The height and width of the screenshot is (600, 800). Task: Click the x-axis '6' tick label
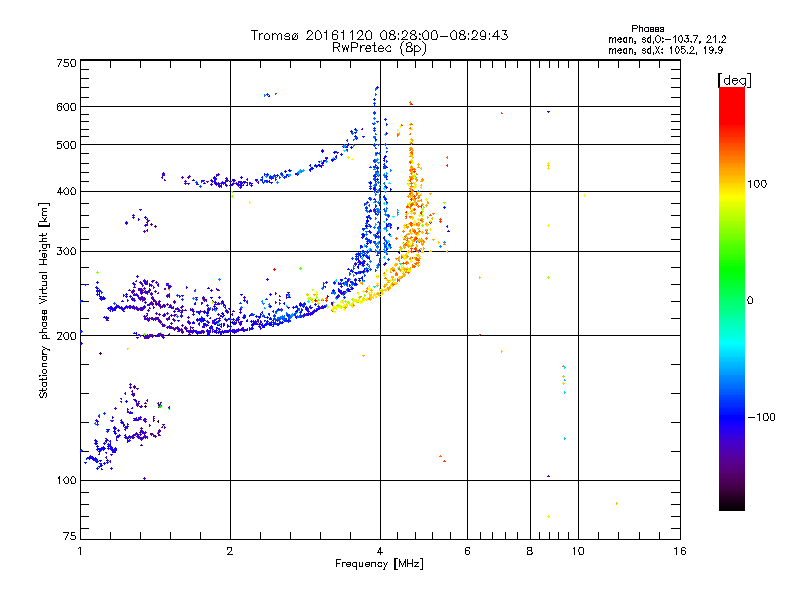click(x=467, y=551)
